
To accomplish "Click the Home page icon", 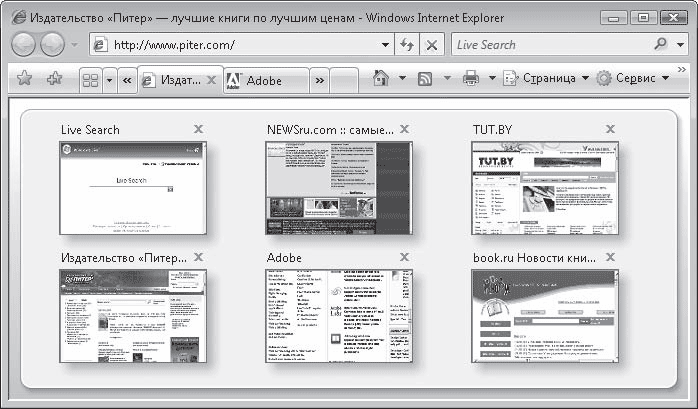I will pos(380,79).
